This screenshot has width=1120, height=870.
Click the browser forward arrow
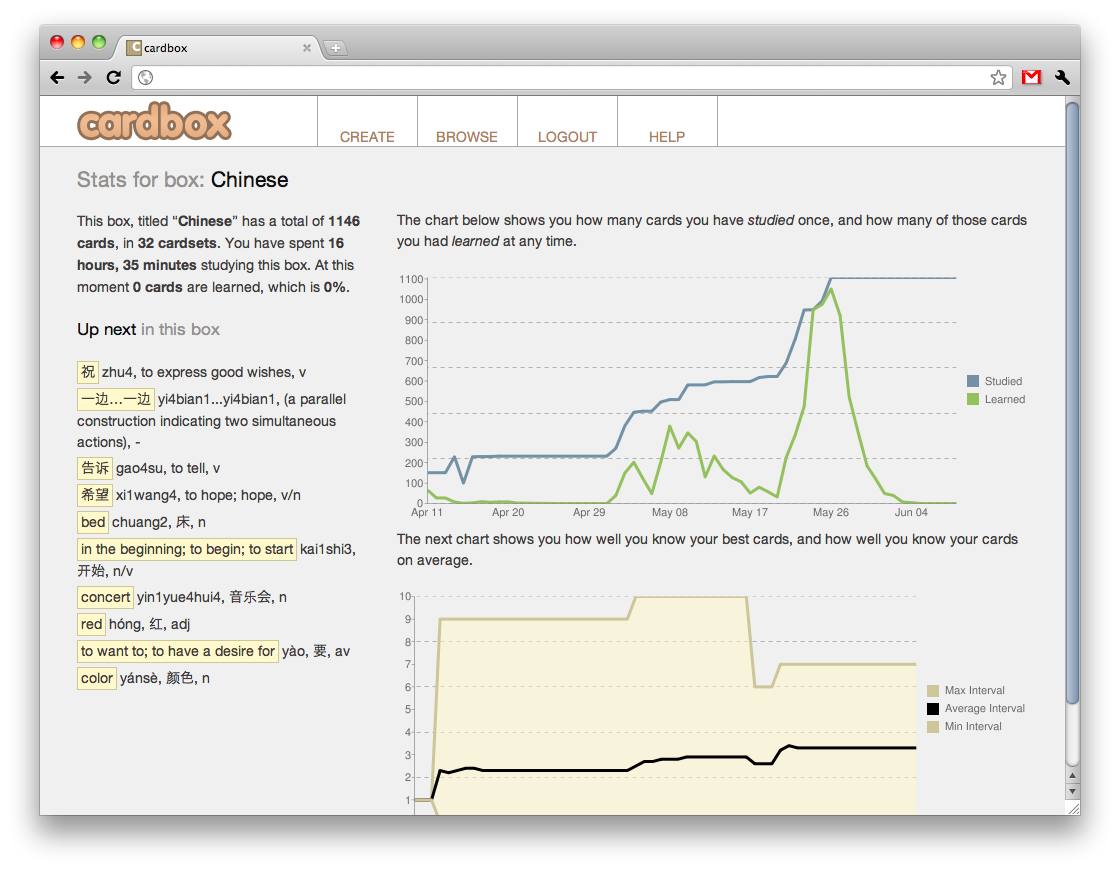click(85, 77)
